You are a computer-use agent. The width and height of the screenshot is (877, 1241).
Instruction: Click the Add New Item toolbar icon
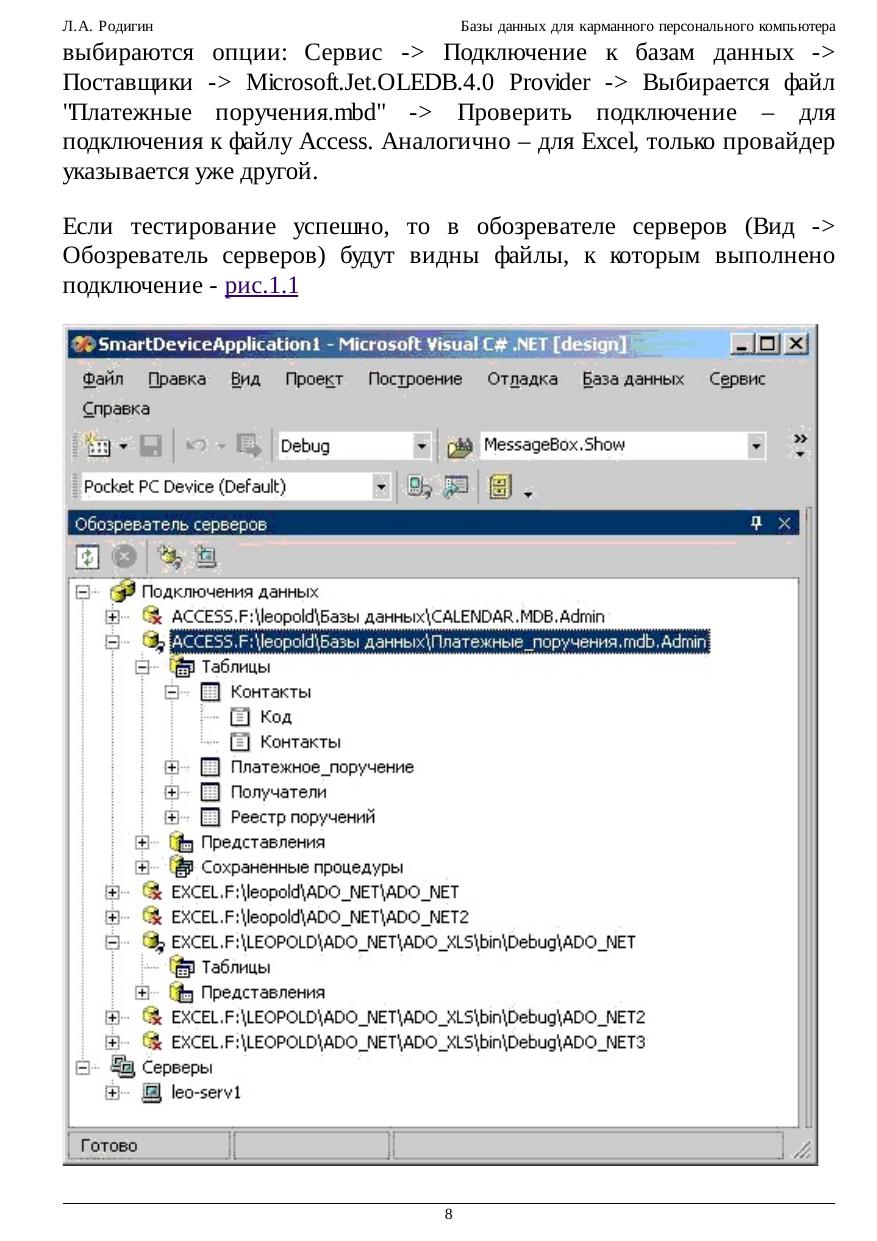pos(97,446)
